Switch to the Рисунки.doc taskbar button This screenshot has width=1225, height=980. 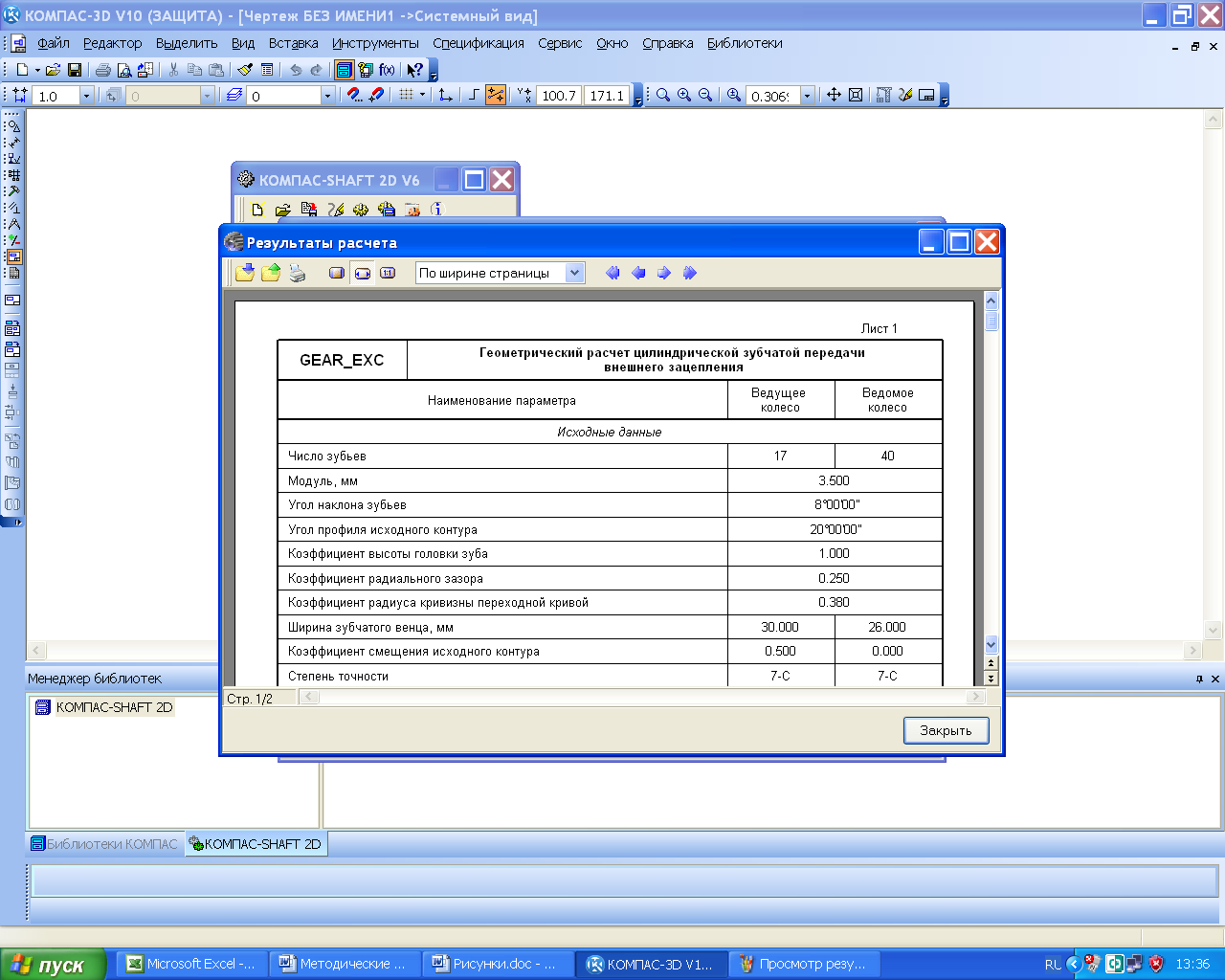coord(498,964)
